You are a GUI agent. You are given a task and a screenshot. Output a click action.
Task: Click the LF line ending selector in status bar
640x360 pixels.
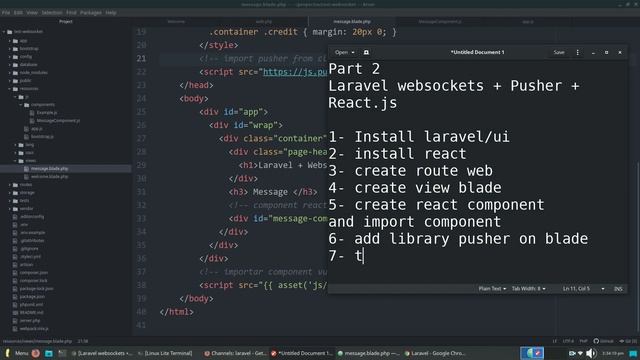554,341
